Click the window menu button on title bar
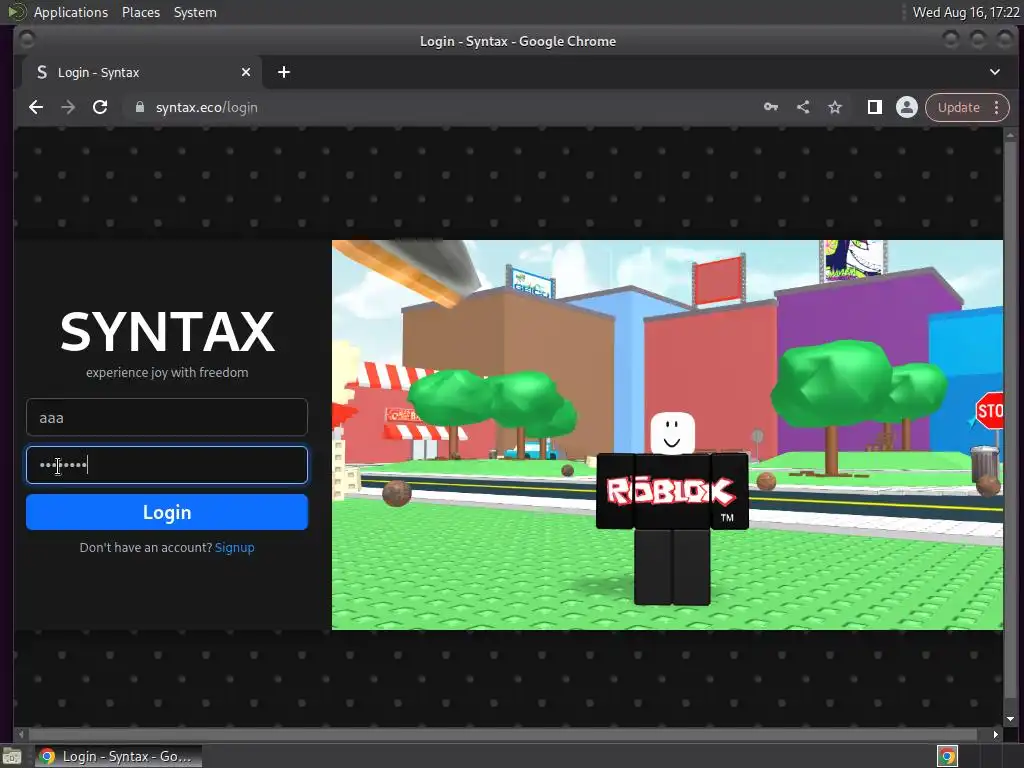This screenshot has height=768, width=1024. 27,40
